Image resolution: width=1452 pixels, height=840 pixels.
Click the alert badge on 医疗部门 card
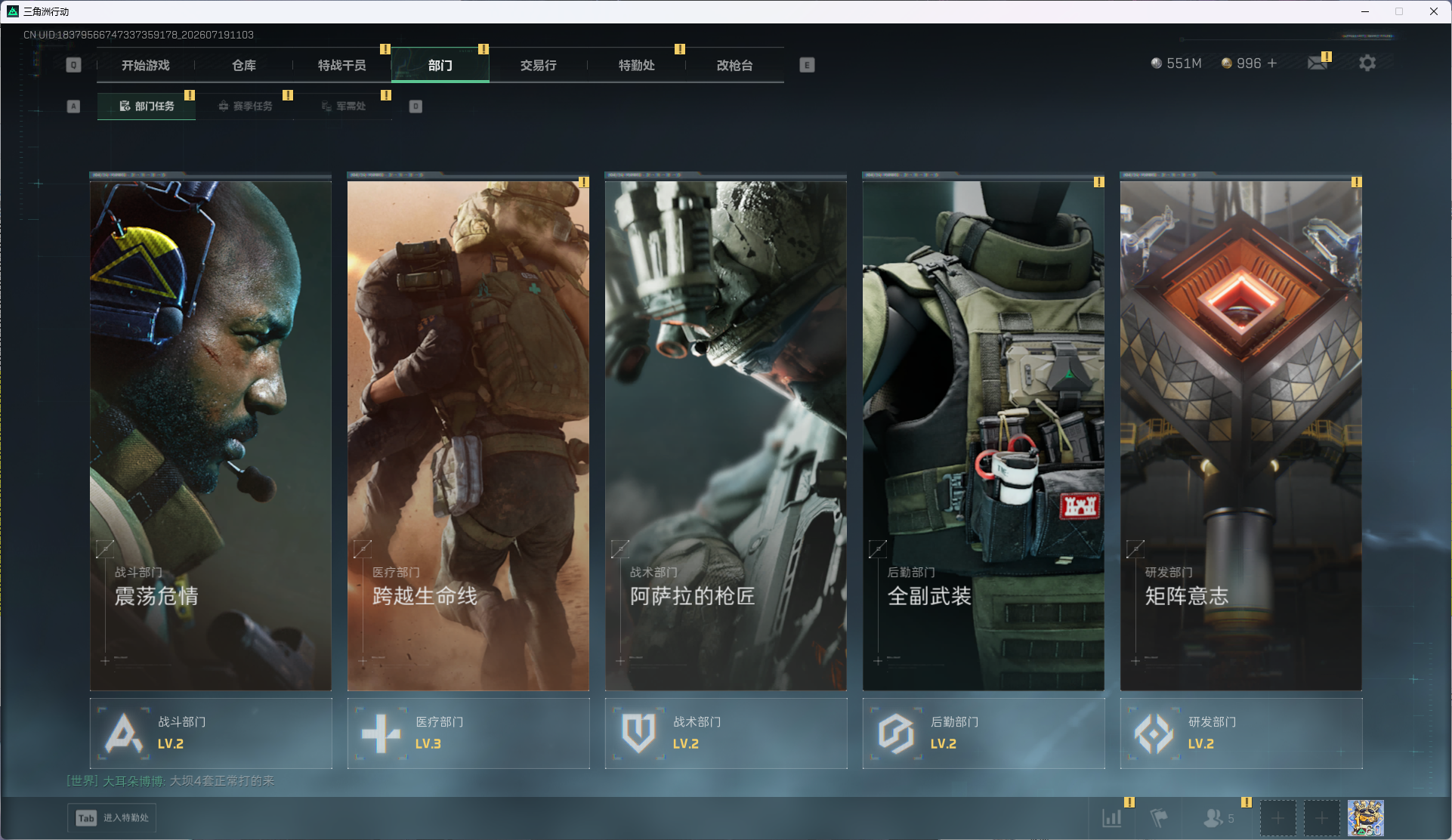(x=584, y=182)
